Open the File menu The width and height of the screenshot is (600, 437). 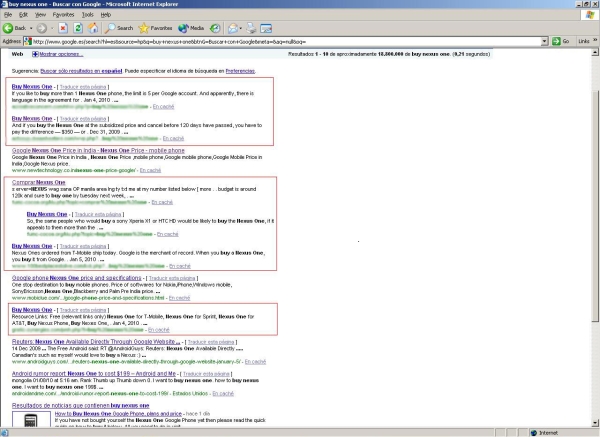[8, 15]
